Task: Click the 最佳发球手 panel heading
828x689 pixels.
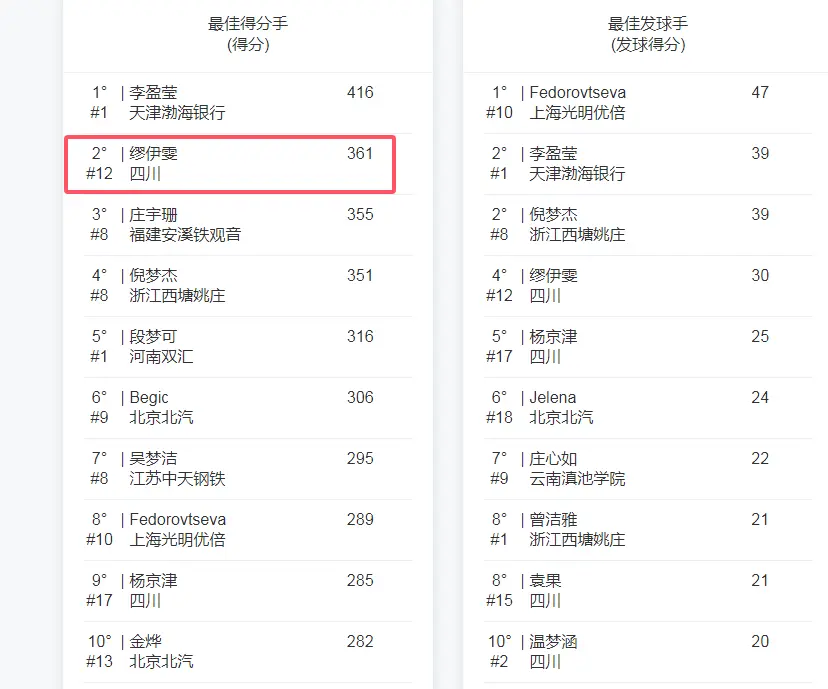Action: (648, 24)
